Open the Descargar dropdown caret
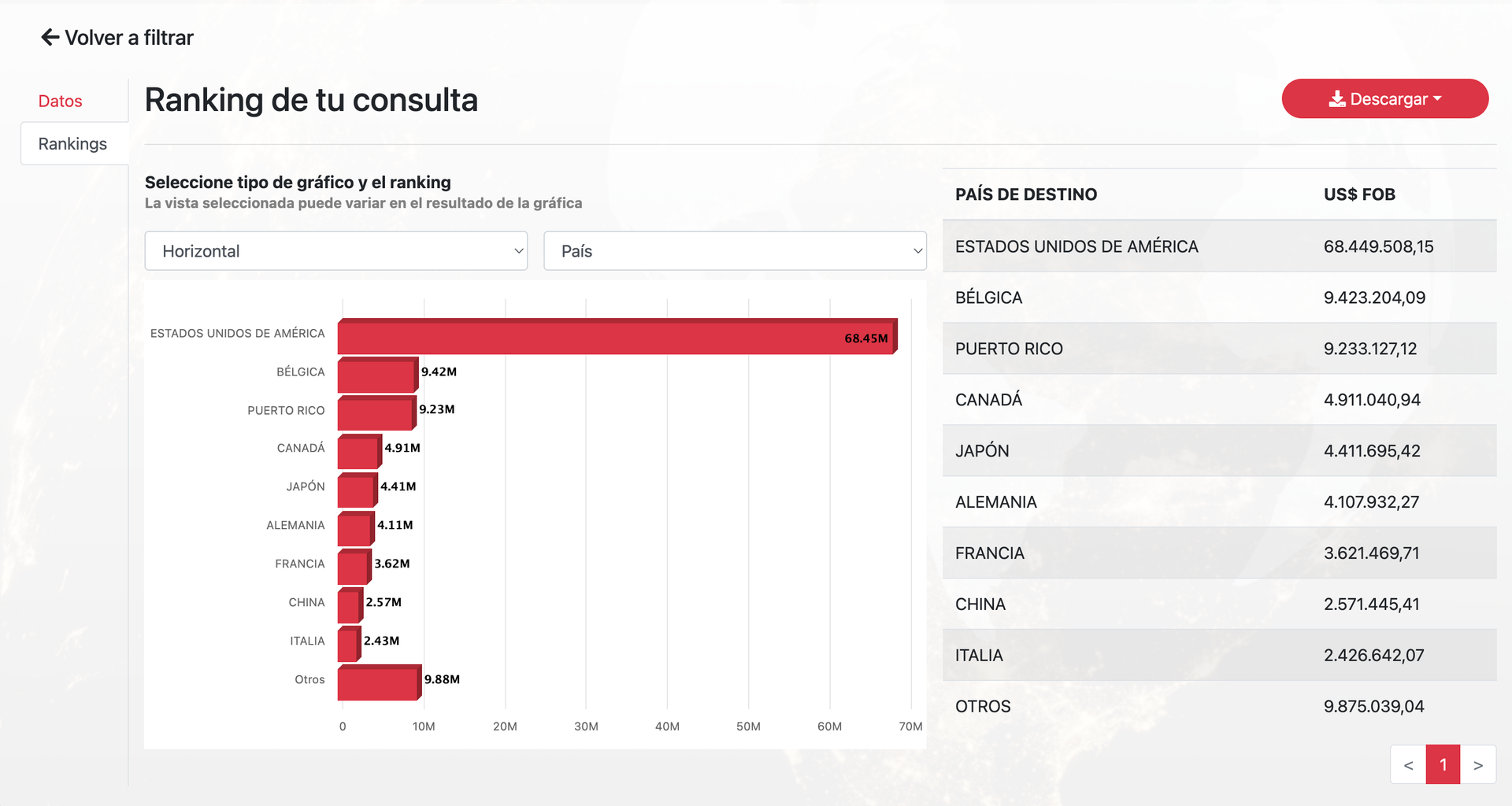This screenshot has width=1512, height=806. (x=1437, y=98)
